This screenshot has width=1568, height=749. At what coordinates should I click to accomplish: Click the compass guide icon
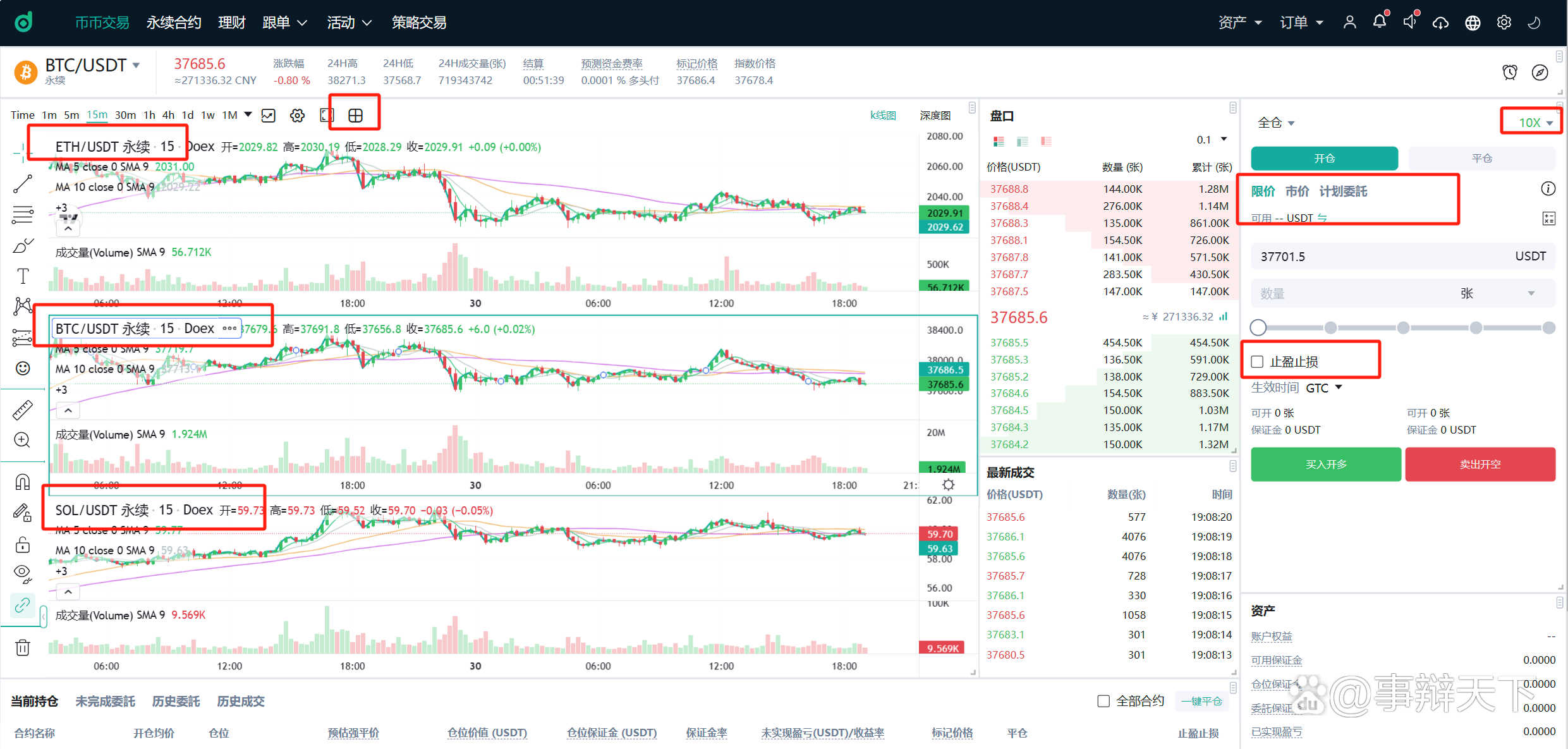point(1540,73)
